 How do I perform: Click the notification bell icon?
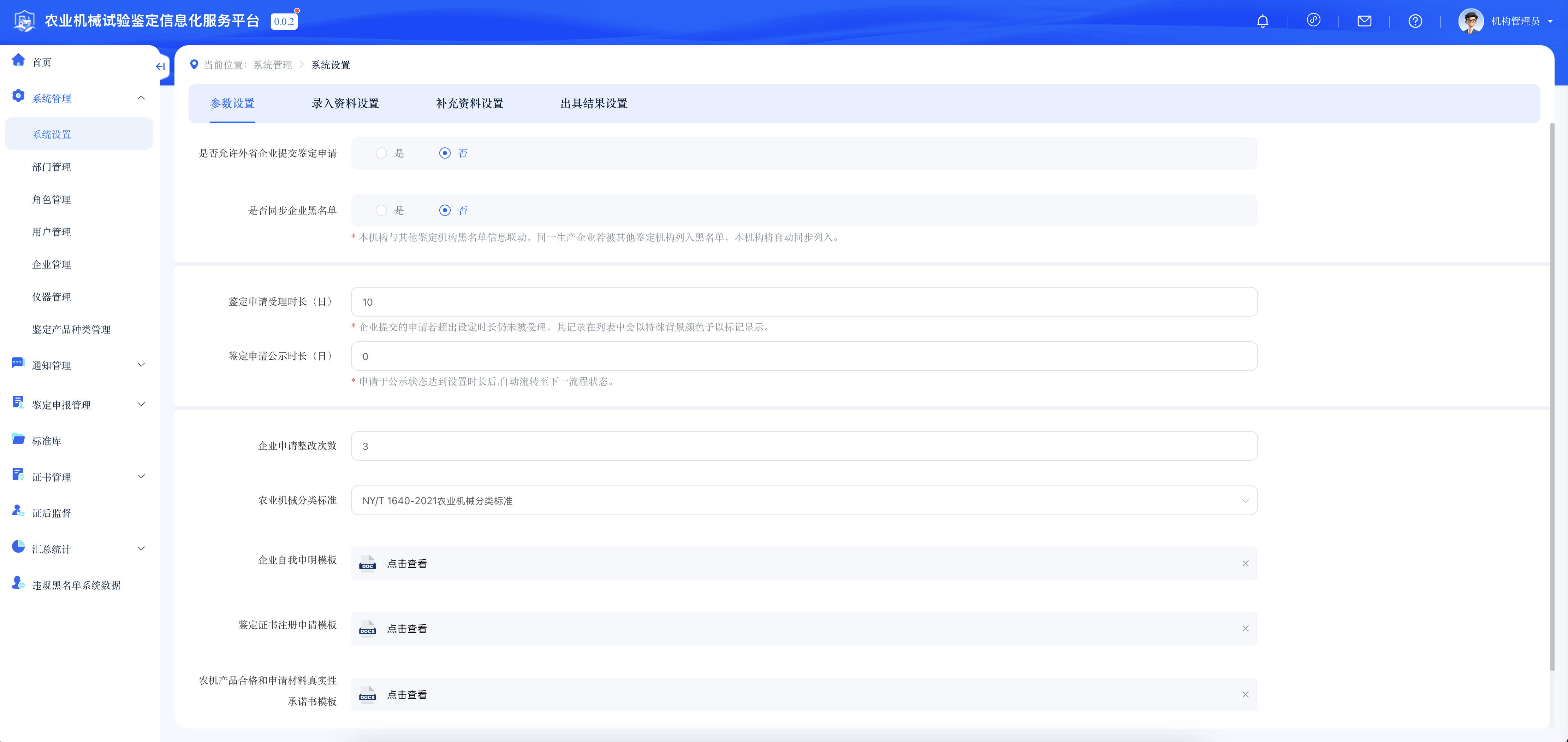[x=1263, y=21]
